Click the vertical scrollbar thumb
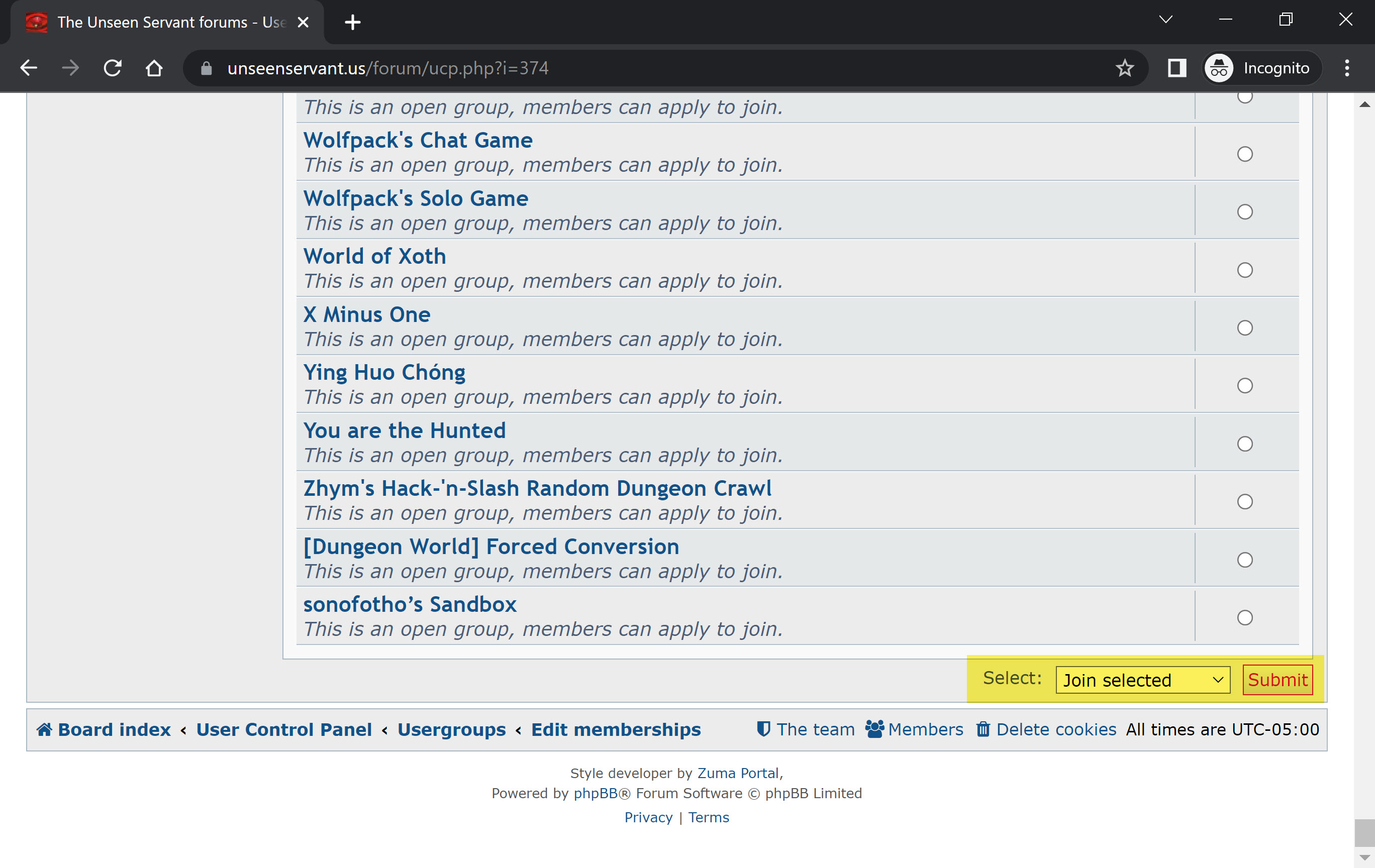The height and width of the screenshot is (868, 1375). pyautogui.click(x=1365, y=833)
